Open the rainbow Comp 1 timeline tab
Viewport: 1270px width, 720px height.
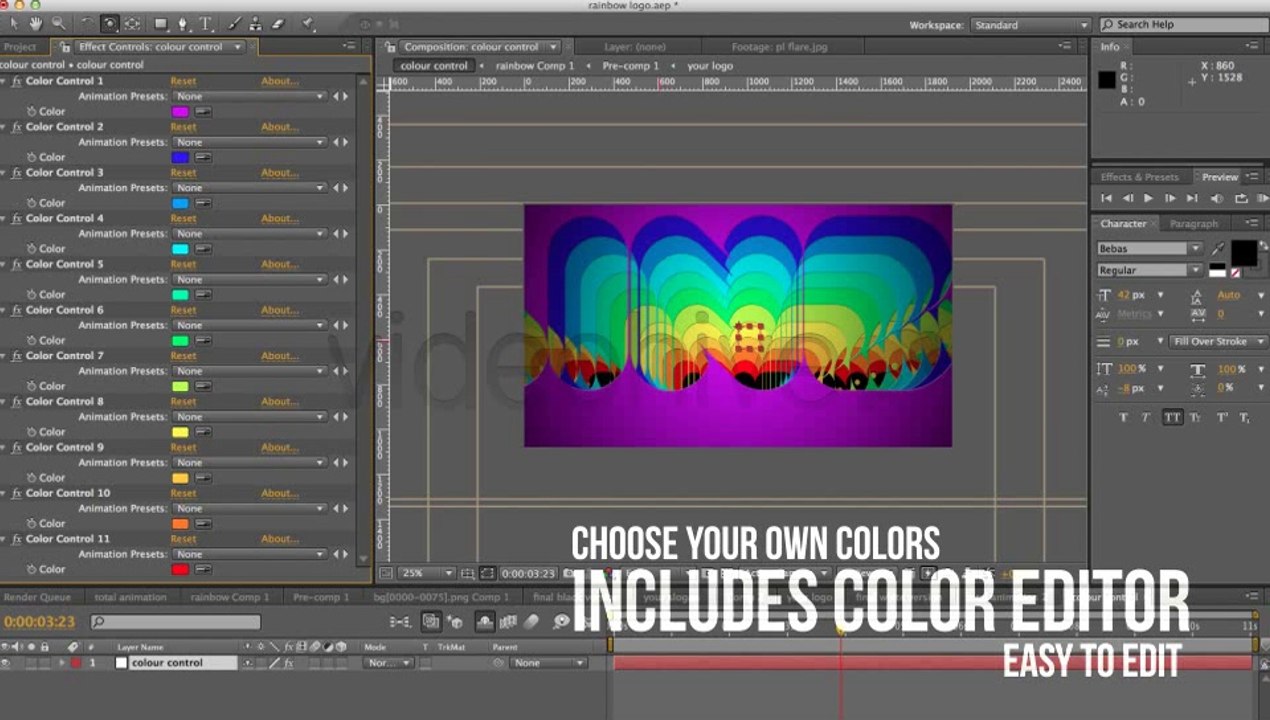[x=230, y=597]
